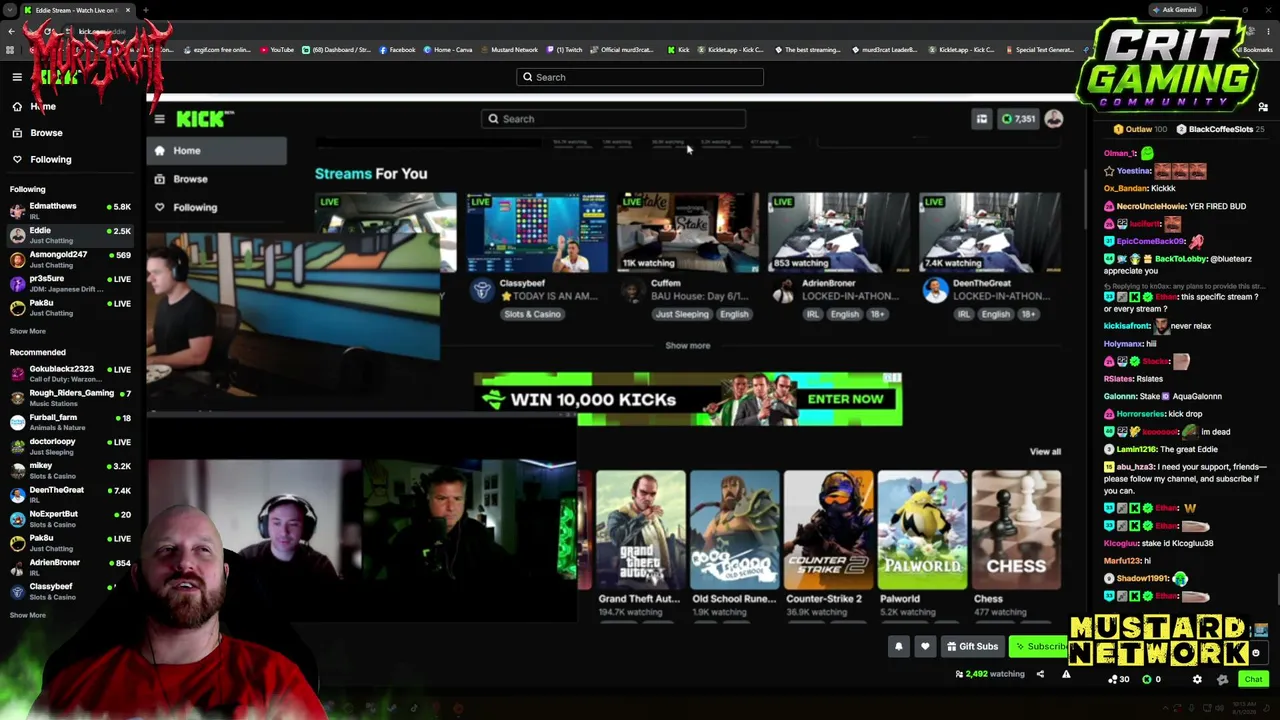Open Rough_Riders_Gaming in the Recommended list

70,397
